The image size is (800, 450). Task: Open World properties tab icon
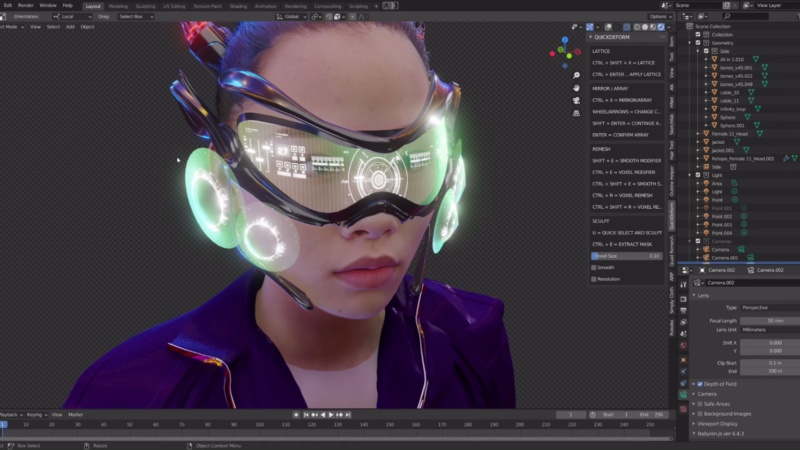(x=683, y=346)
